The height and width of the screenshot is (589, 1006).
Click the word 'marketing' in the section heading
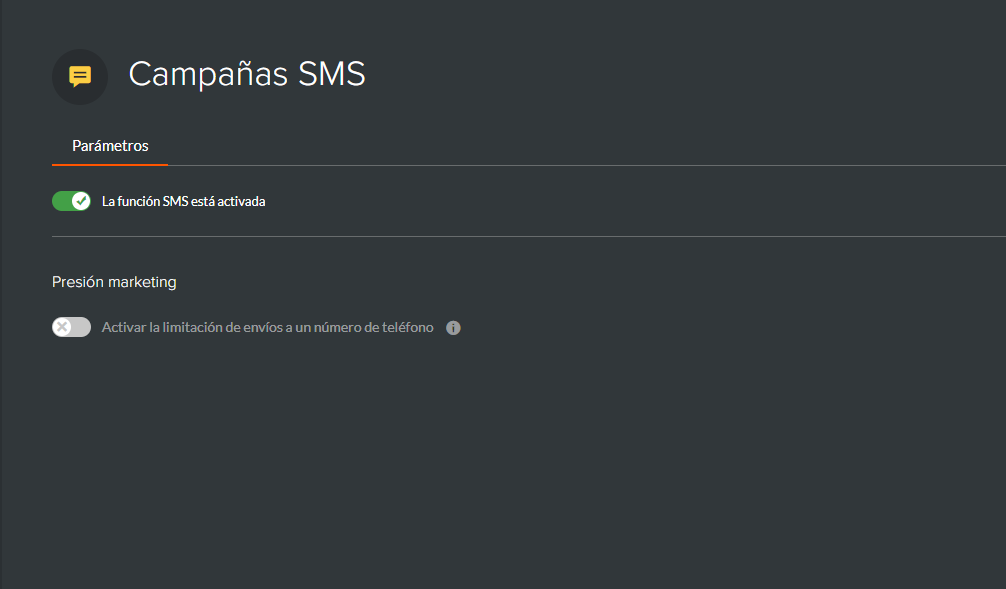(142, 282)
